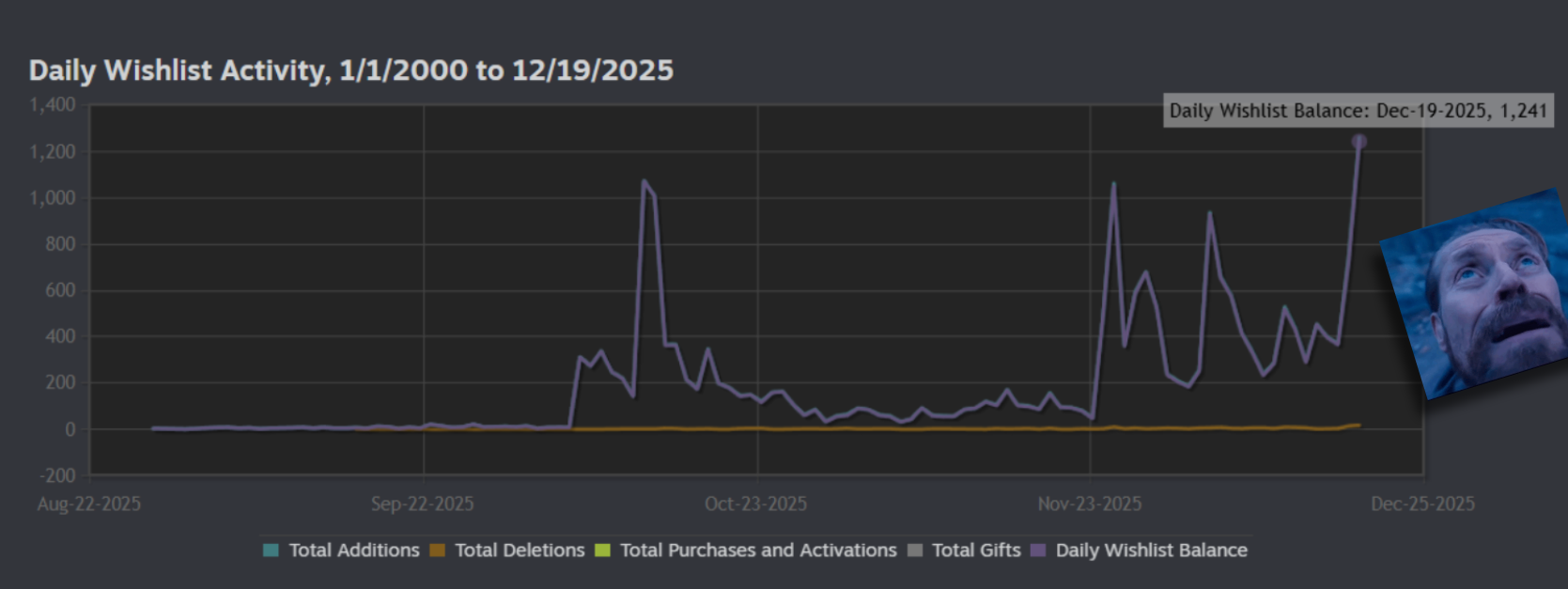Click the gray Total Gifts legend swatch
This screenshot has height=589, width=1568.
click(x=915, y=550)
